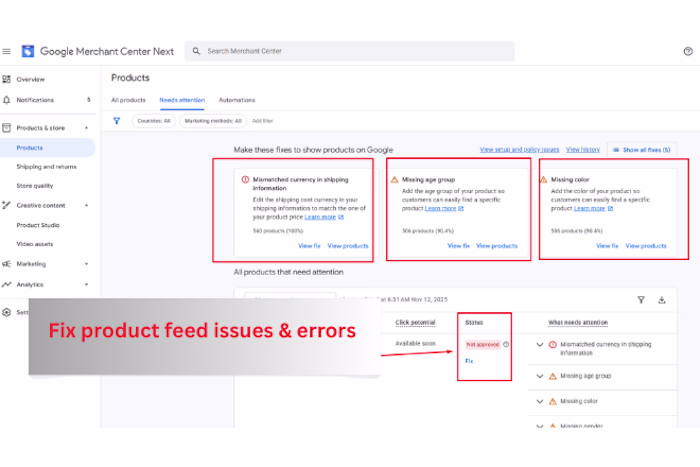Download the products needing attention list
The image size is (700, 467).
(x=662, y=300)
